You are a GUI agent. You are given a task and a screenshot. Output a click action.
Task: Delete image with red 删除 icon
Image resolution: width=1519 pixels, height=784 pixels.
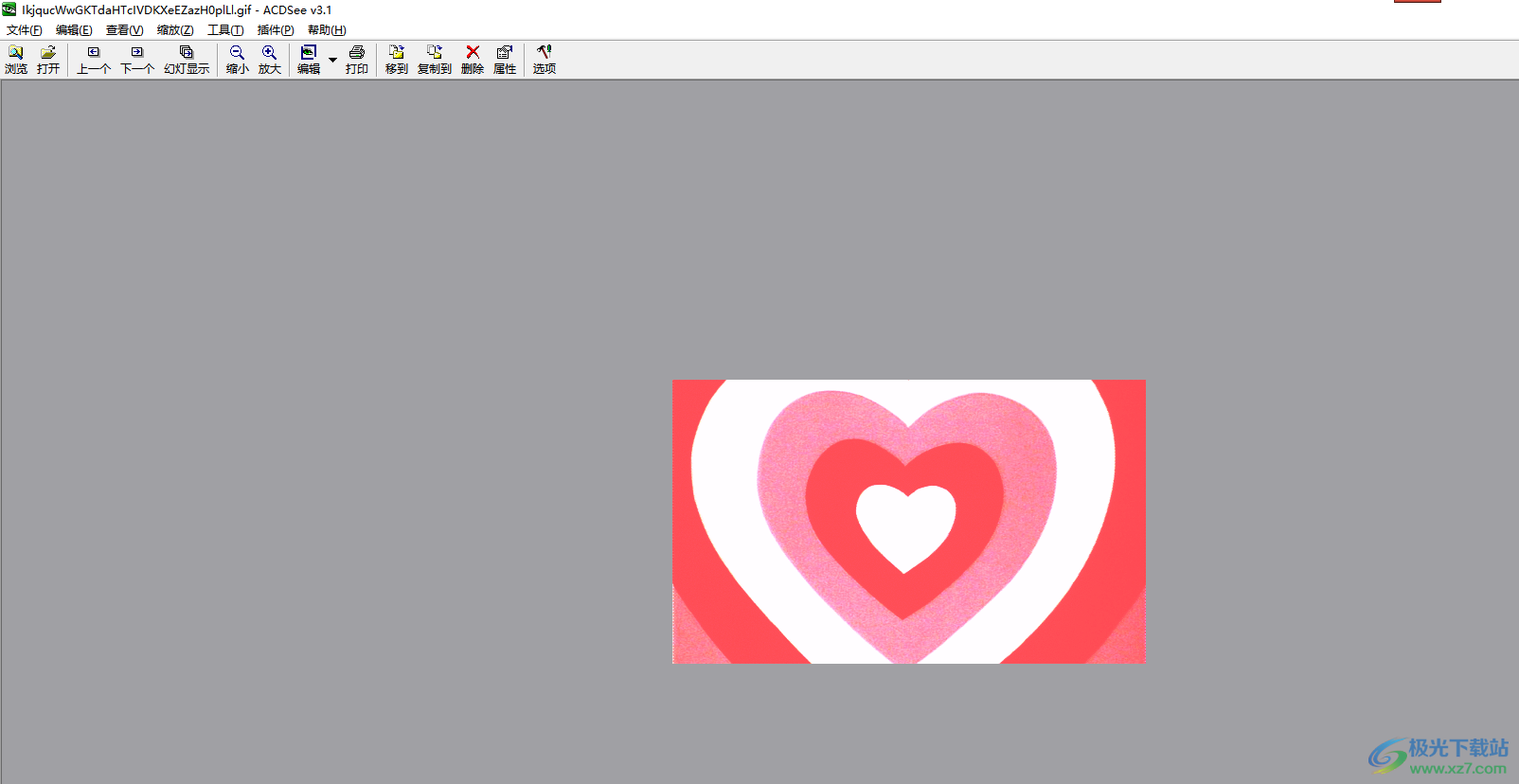click(473, 60)
